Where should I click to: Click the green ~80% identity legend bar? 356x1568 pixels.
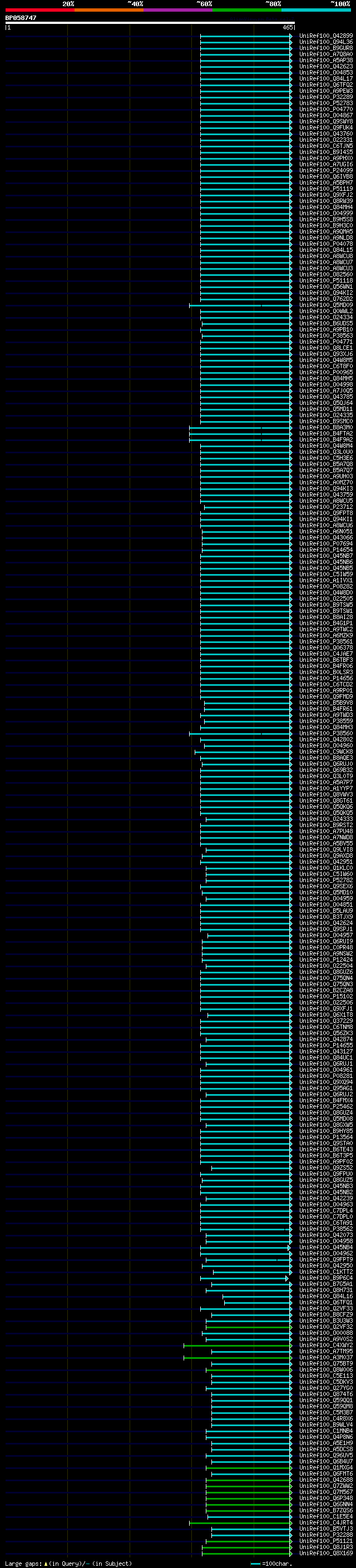click(247, 10)
